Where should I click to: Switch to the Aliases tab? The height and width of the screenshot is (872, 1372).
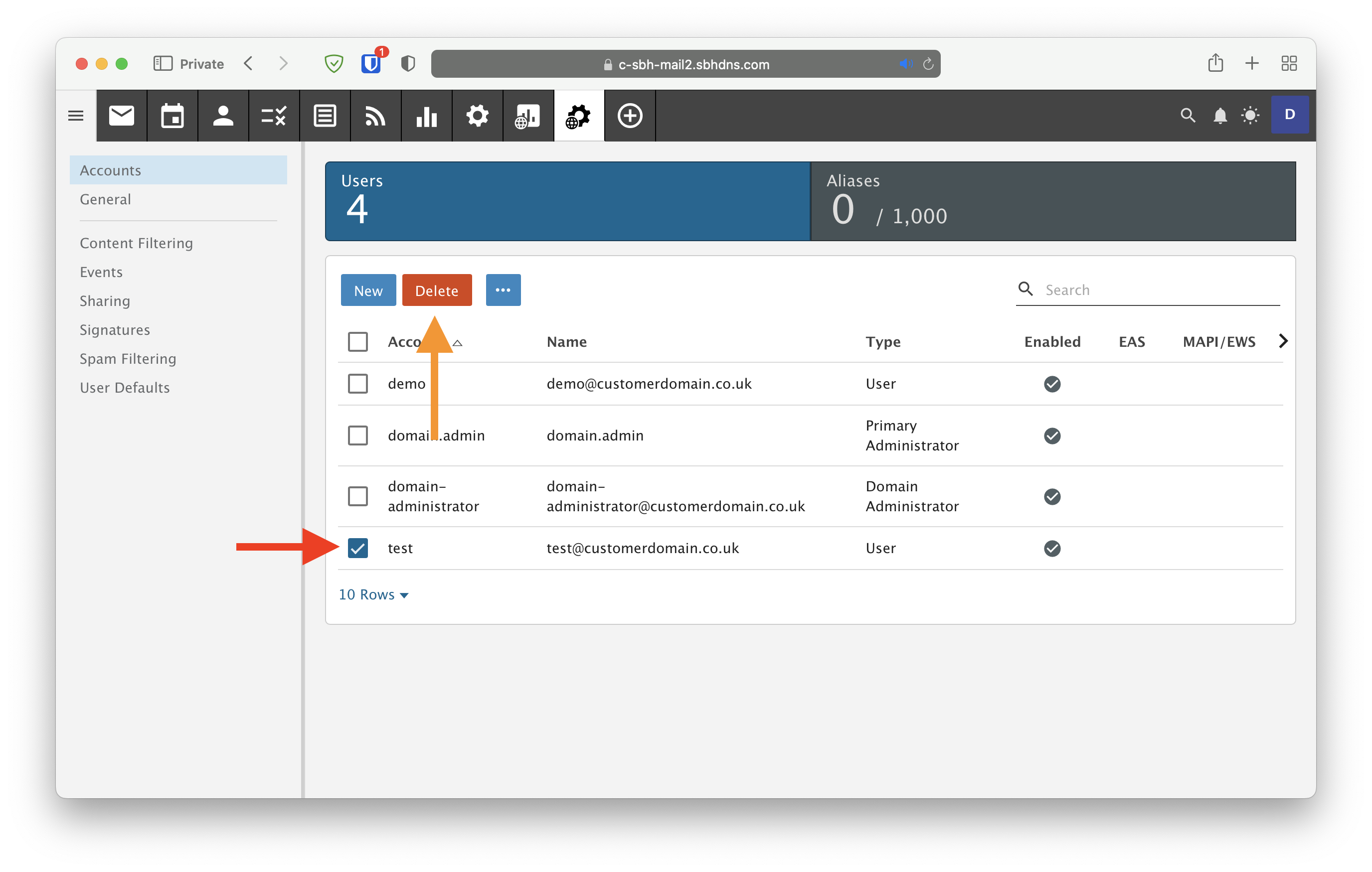point(1052,201)
